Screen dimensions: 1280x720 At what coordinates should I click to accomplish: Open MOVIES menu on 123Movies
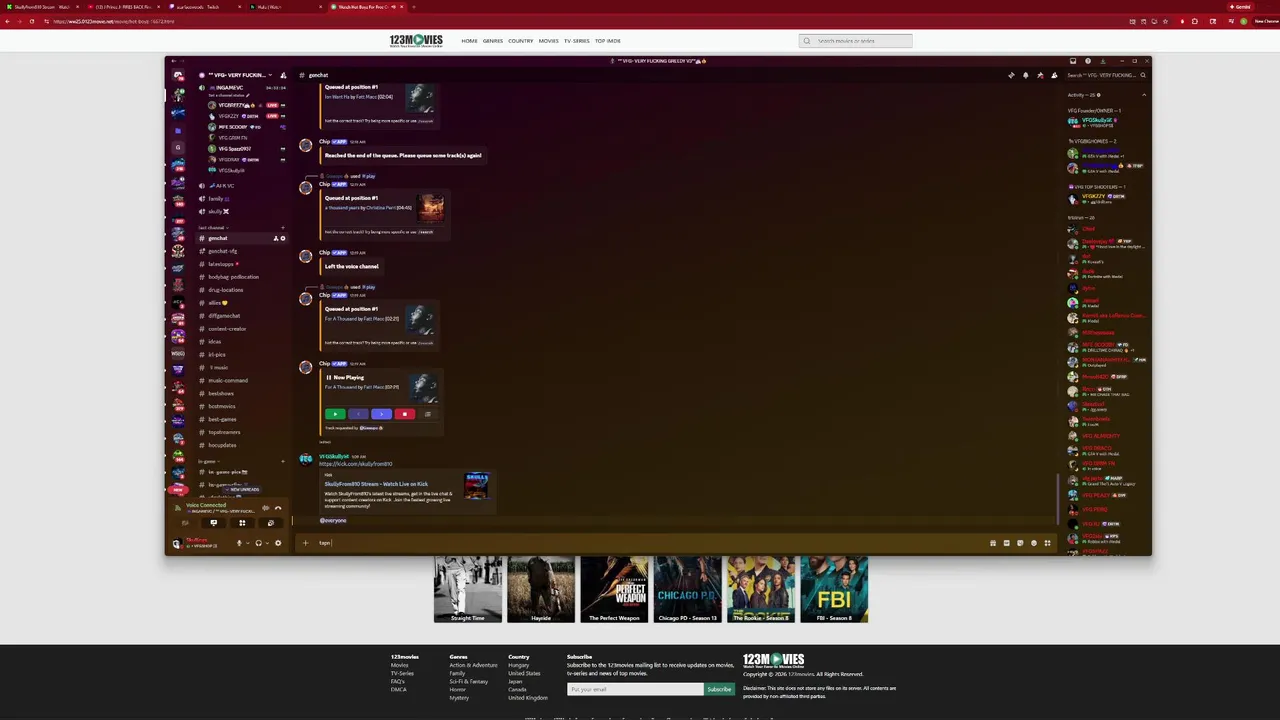point(548,41)
